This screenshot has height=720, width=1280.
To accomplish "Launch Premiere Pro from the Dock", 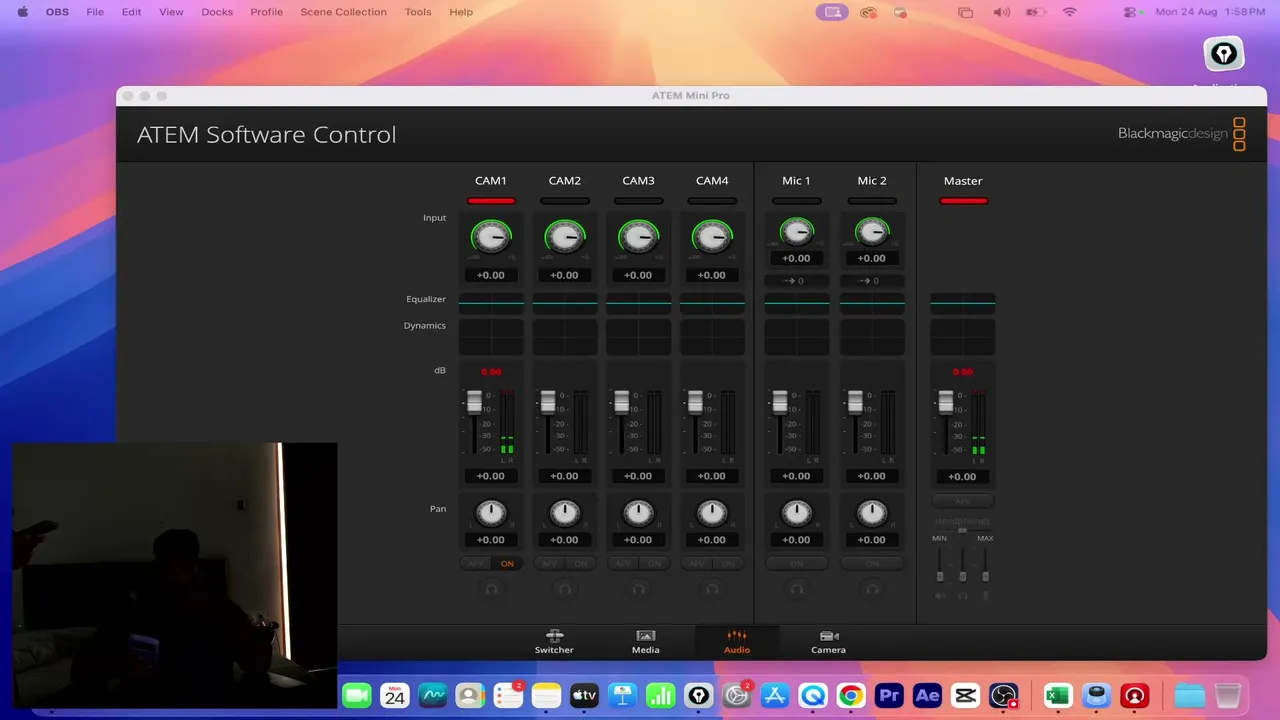I will (x=889, y=695).
